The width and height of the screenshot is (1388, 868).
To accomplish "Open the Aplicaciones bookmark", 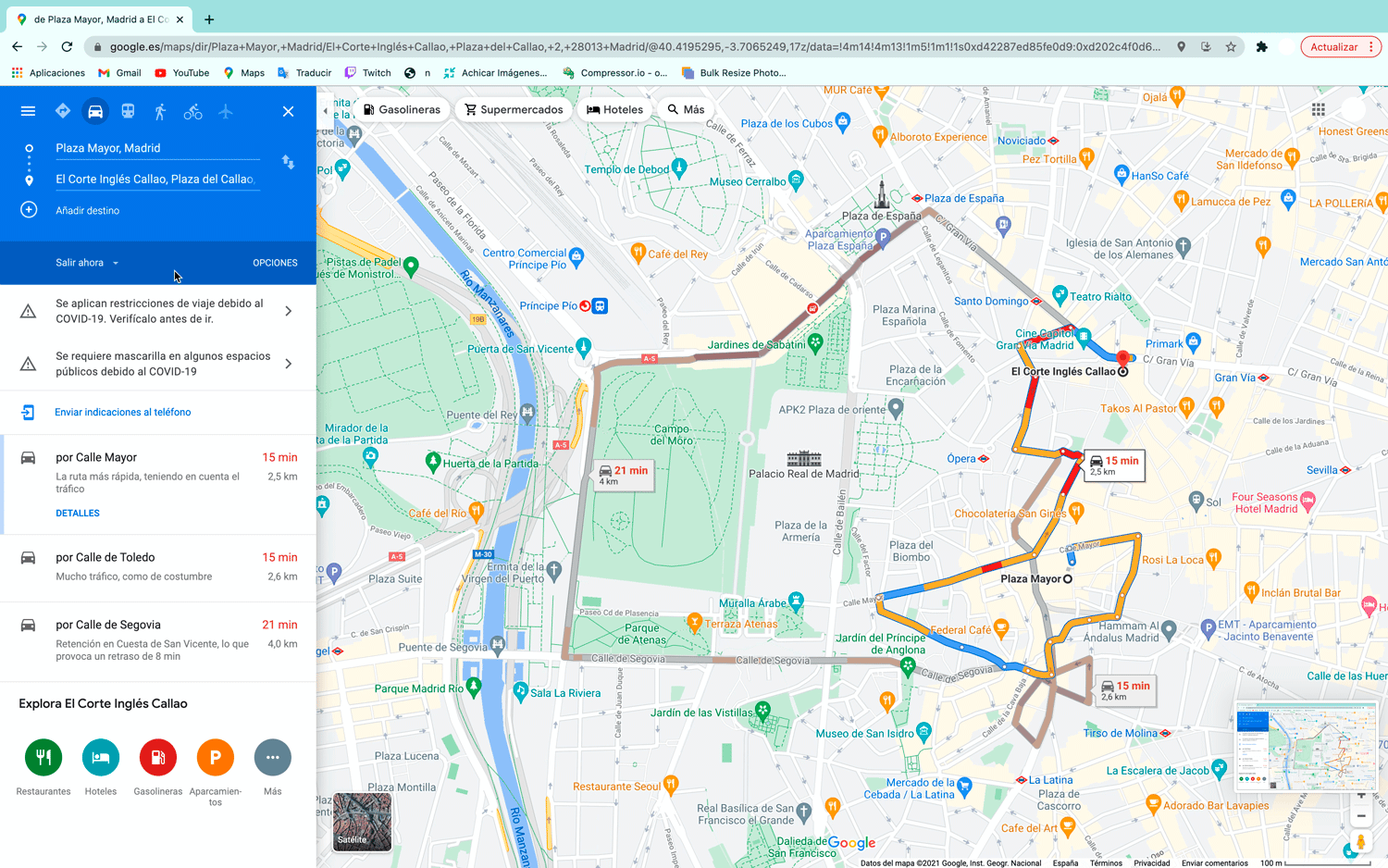I will 48,73.
